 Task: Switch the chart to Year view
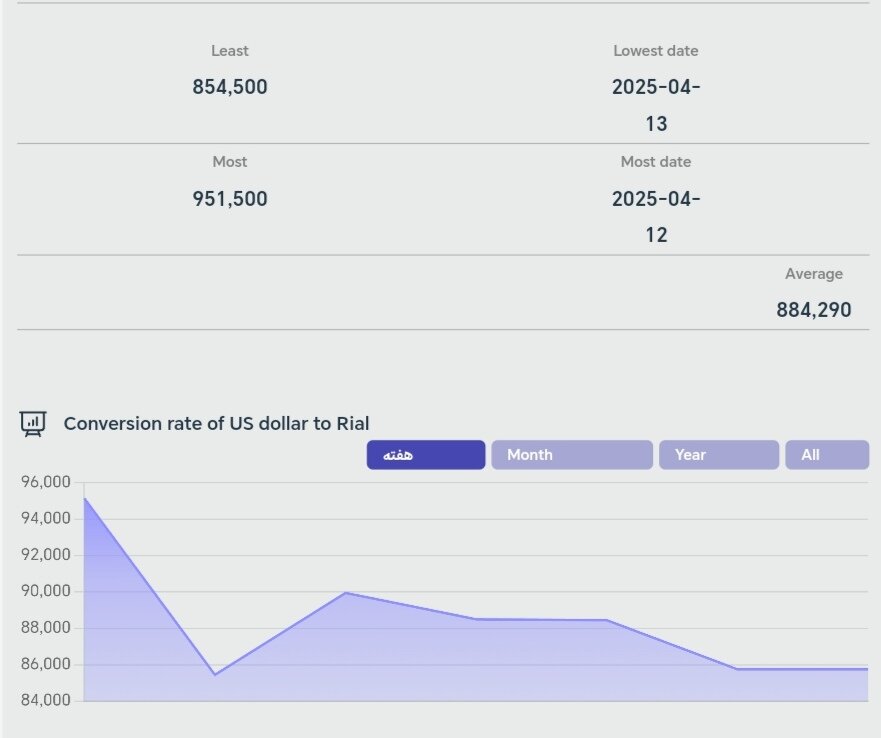718,455
